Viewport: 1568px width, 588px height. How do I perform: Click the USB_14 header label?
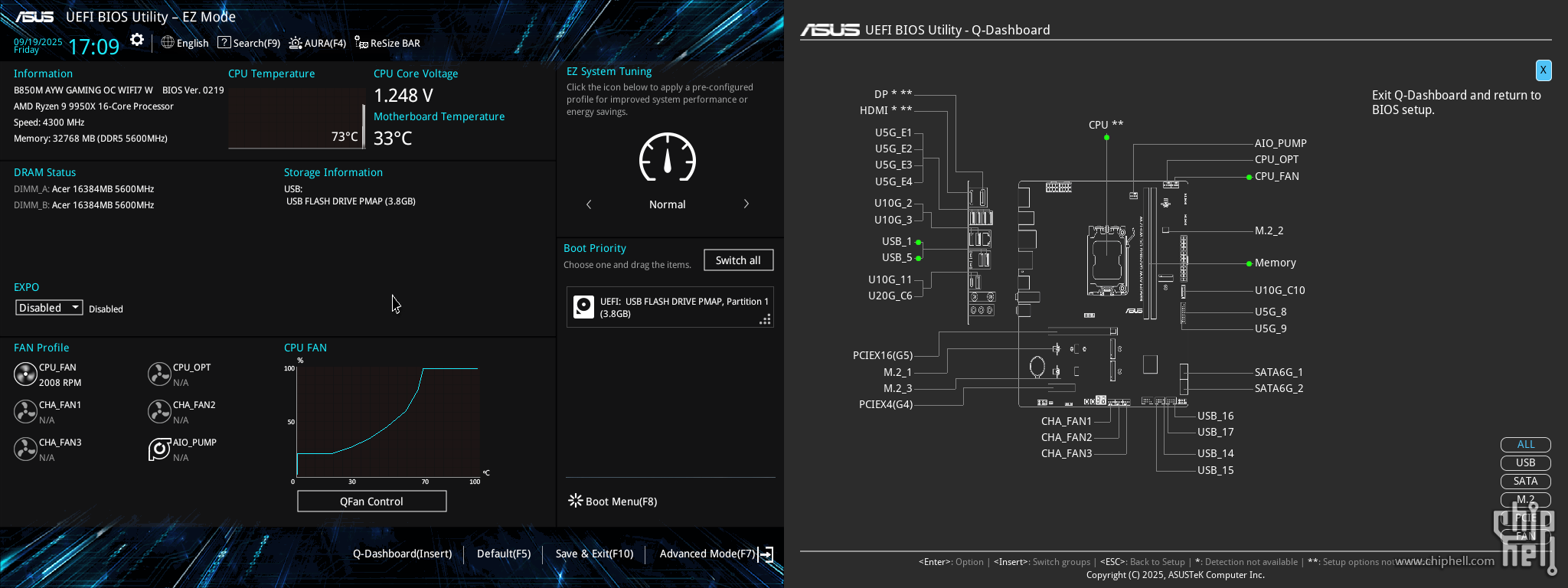[x=1215, y=453]
